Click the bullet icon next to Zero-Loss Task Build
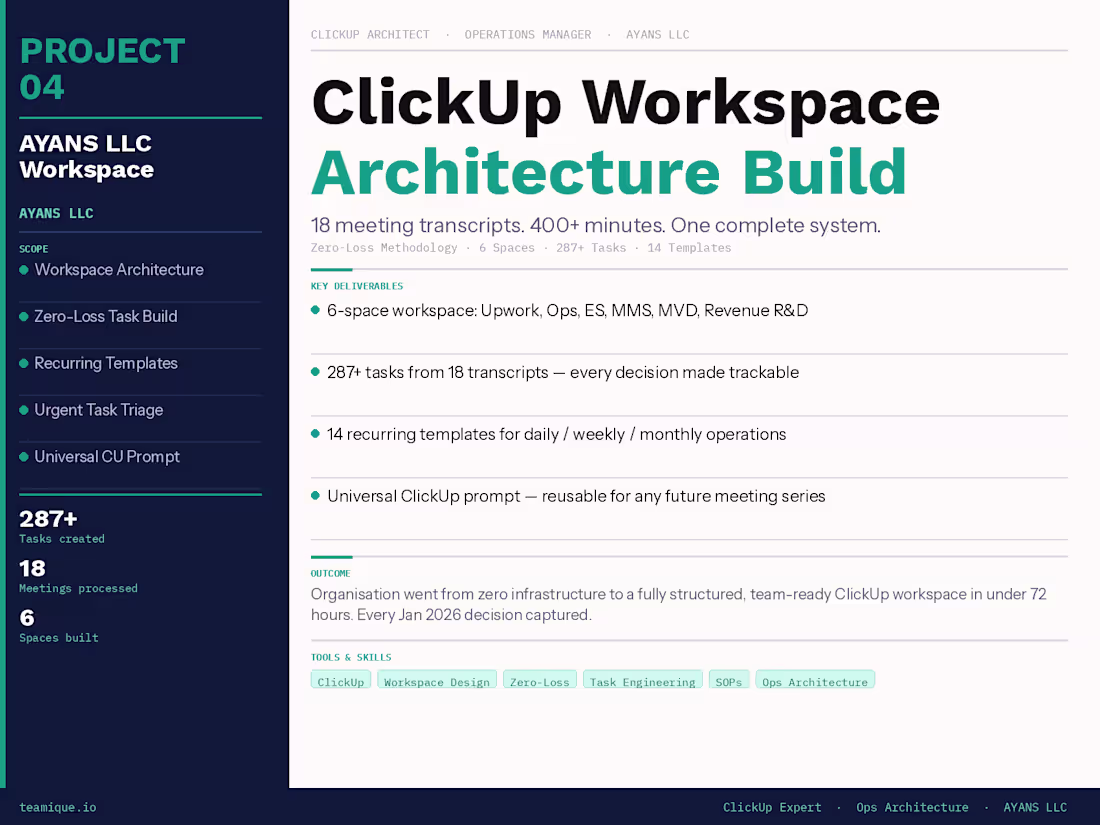The height and width of the screenshot is (825, 1100). pos(24,317)
